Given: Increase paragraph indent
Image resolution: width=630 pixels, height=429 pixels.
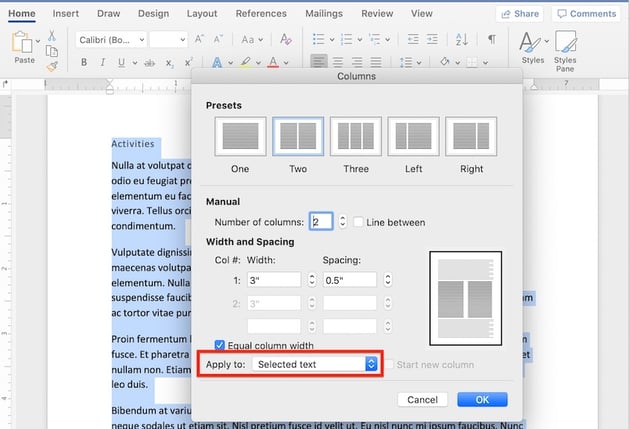Looking at the screenshot, I should coord(432,39).
